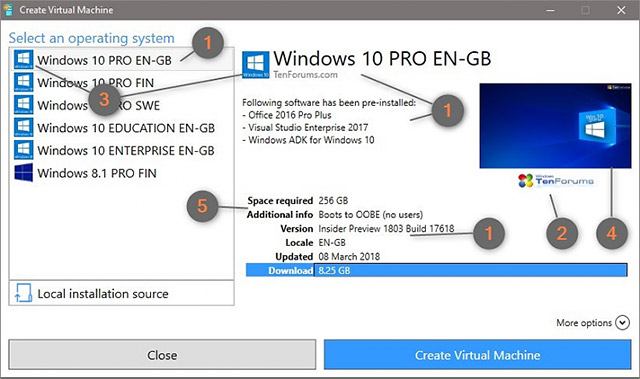This screenshot has height=379, width=640.
Task: Click the Local installation source icon
Action: [x=23, y=293]
